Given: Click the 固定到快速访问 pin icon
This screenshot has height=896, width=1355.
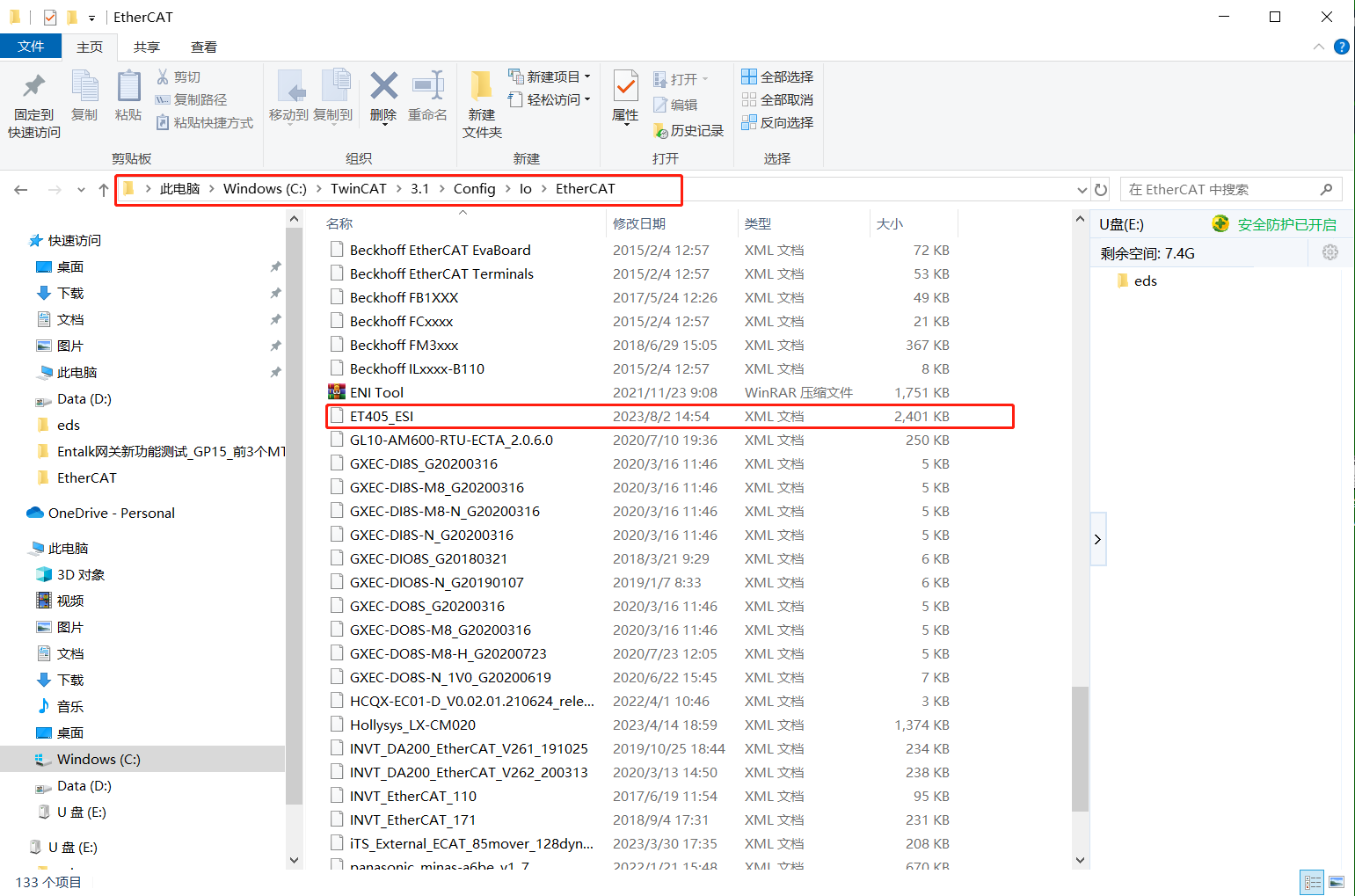Looking at the screenshot, I should pyautogui.click(x=33, y=86).
